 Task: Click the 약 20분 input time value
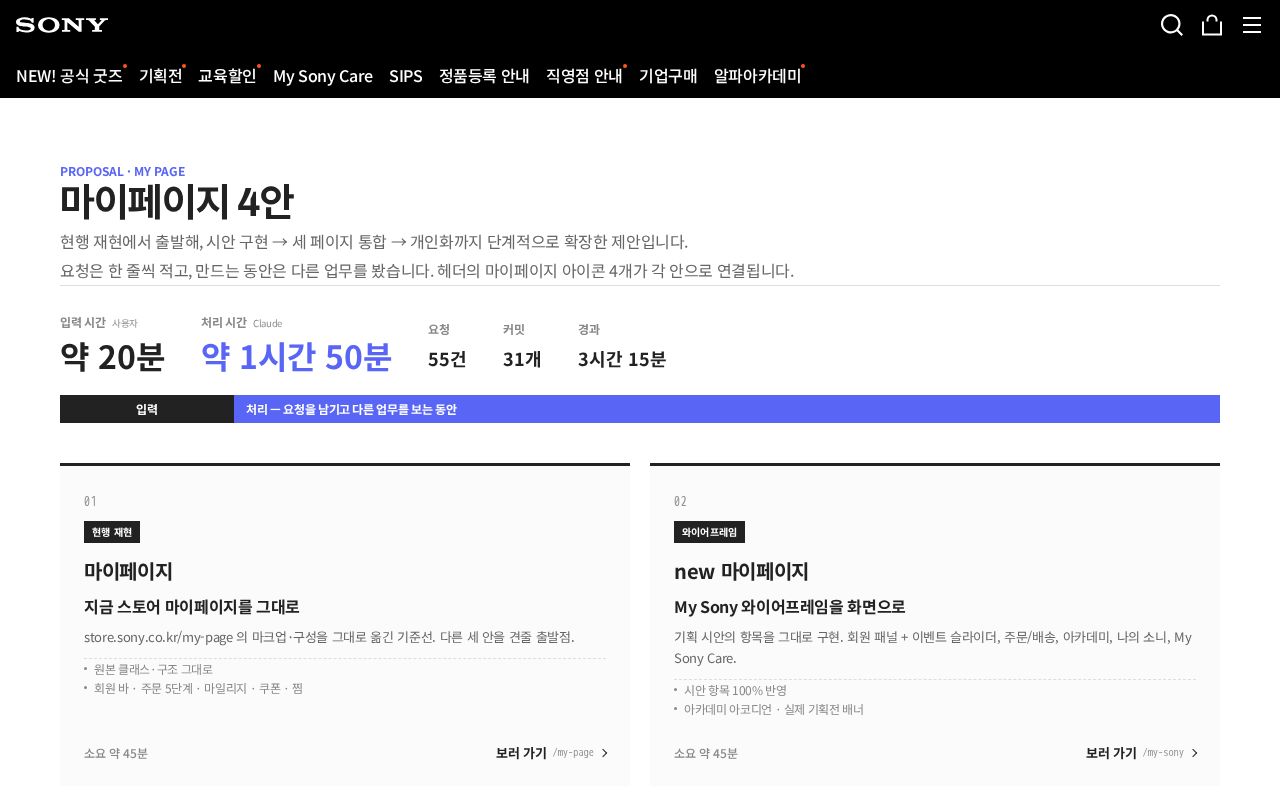click(x=112, y=357)
